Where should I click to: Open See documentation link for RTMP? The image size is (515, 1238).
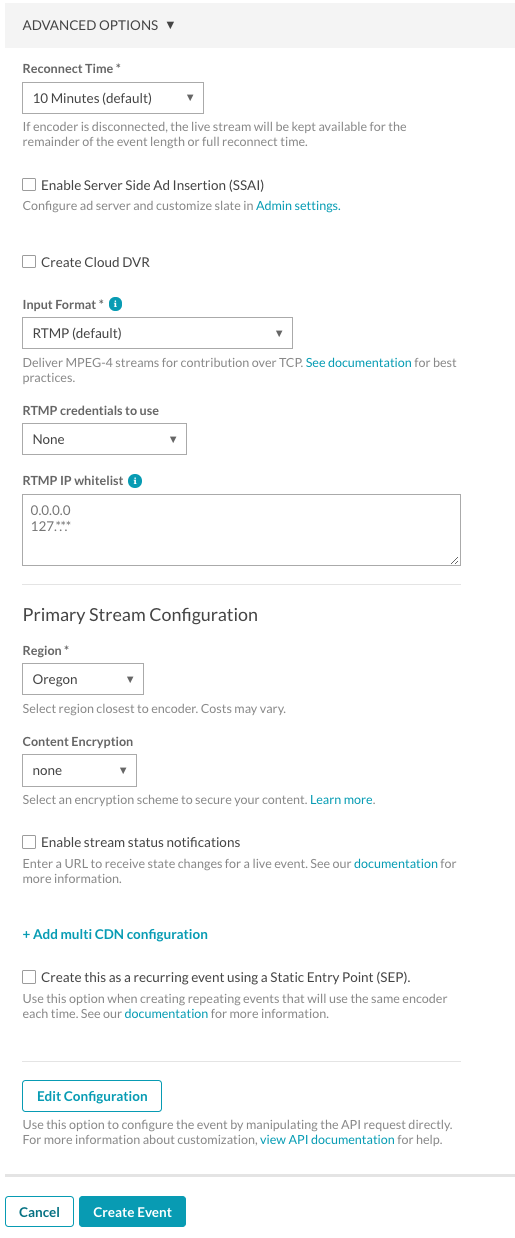pos(358,362)
